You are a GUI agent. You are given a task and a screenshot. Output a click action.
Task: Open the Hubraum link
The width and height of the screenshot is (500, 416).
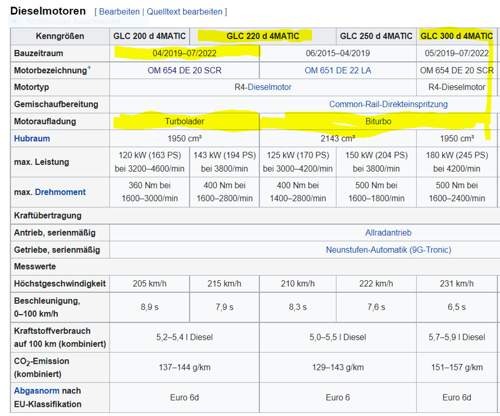coord(32,139)
